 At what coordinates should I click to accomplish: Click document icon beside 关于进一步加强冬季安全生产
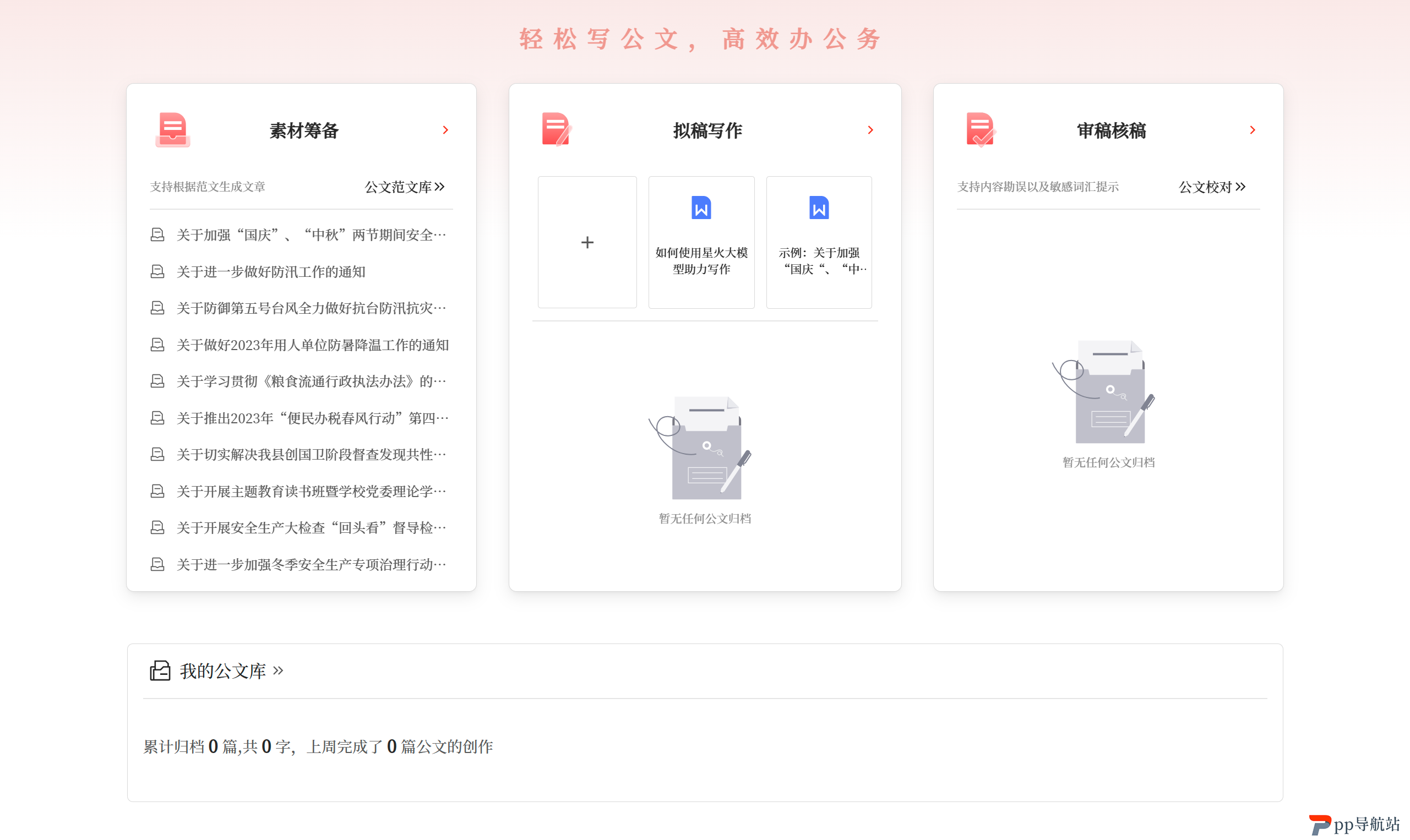(x=157, y=564)
